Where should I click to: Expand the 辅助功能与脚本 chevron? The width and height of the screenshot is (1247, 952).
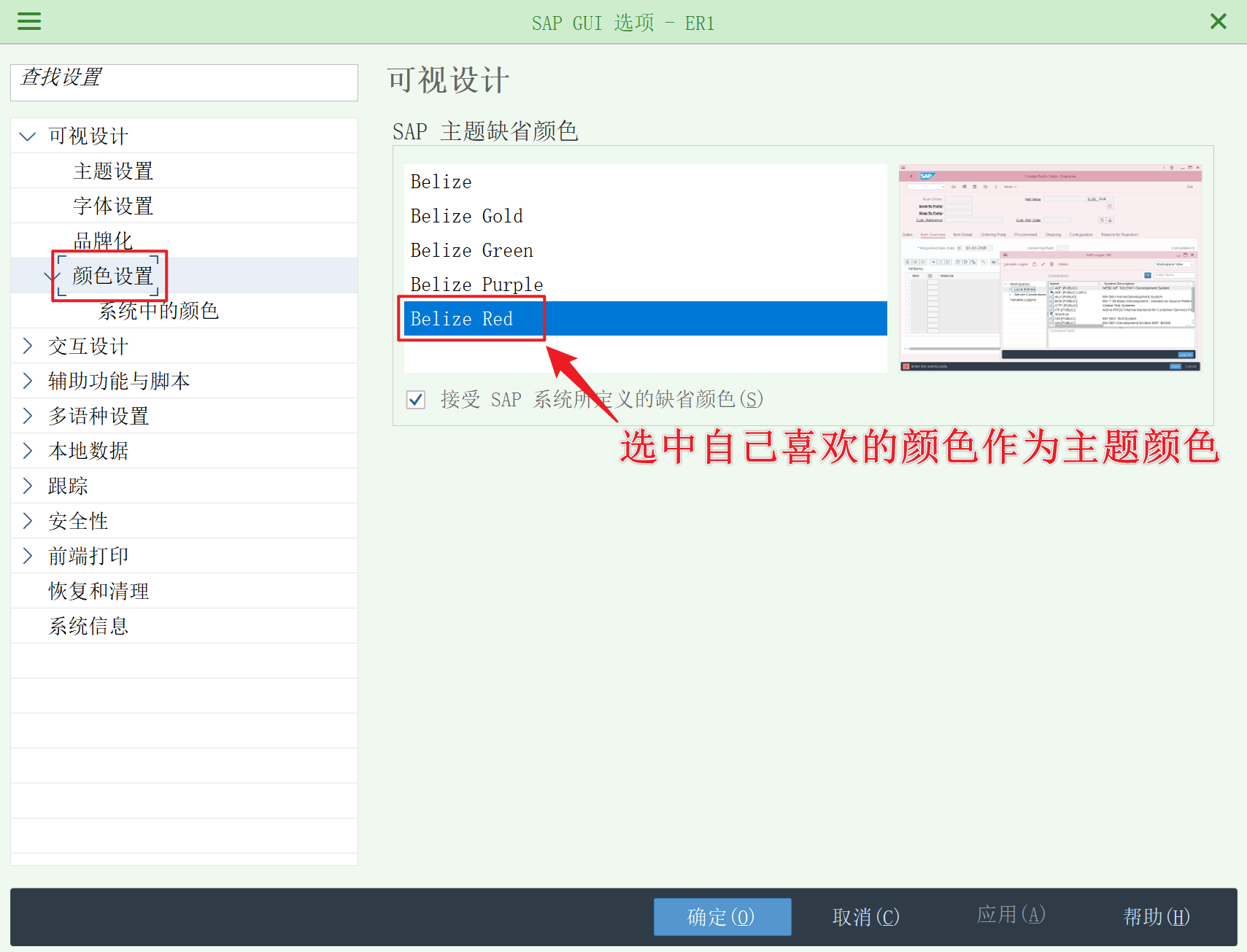(28, 381)
